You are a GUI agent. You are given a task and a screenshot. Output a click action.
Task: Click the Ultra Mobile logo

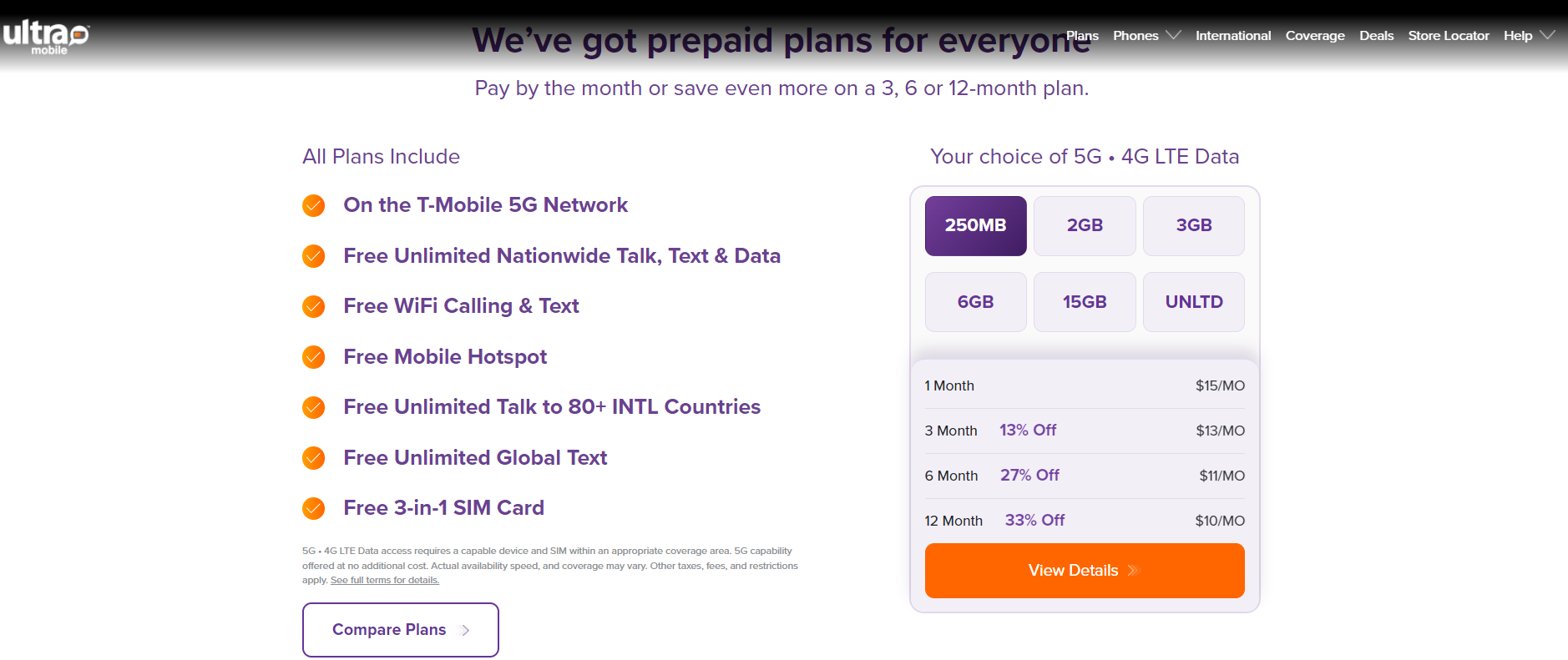(x=47, y=37)
